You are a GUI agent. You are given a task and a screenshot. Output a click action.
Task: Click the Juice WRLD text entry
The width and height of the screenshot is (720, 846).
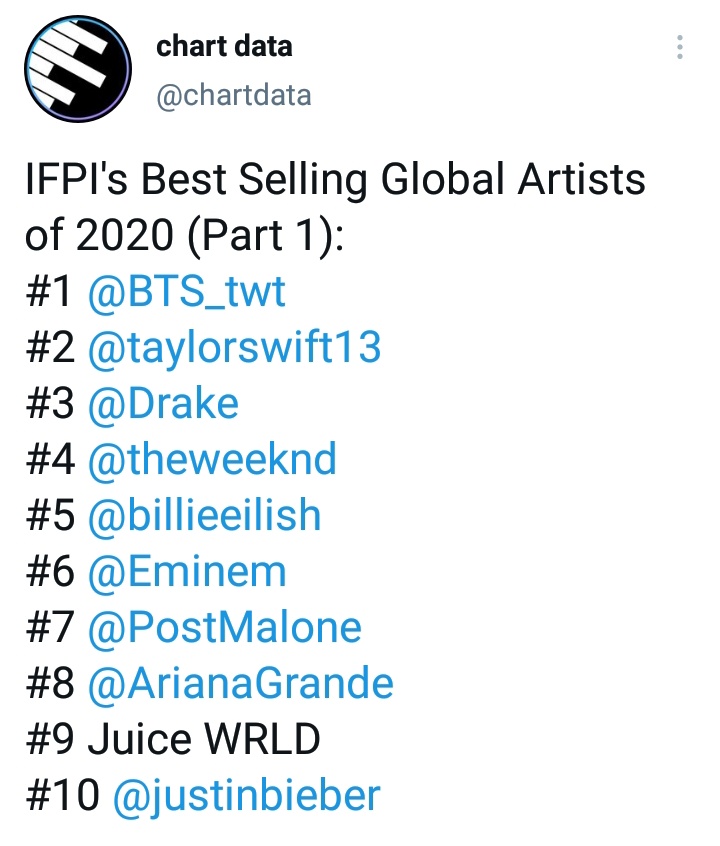[204, 739]
